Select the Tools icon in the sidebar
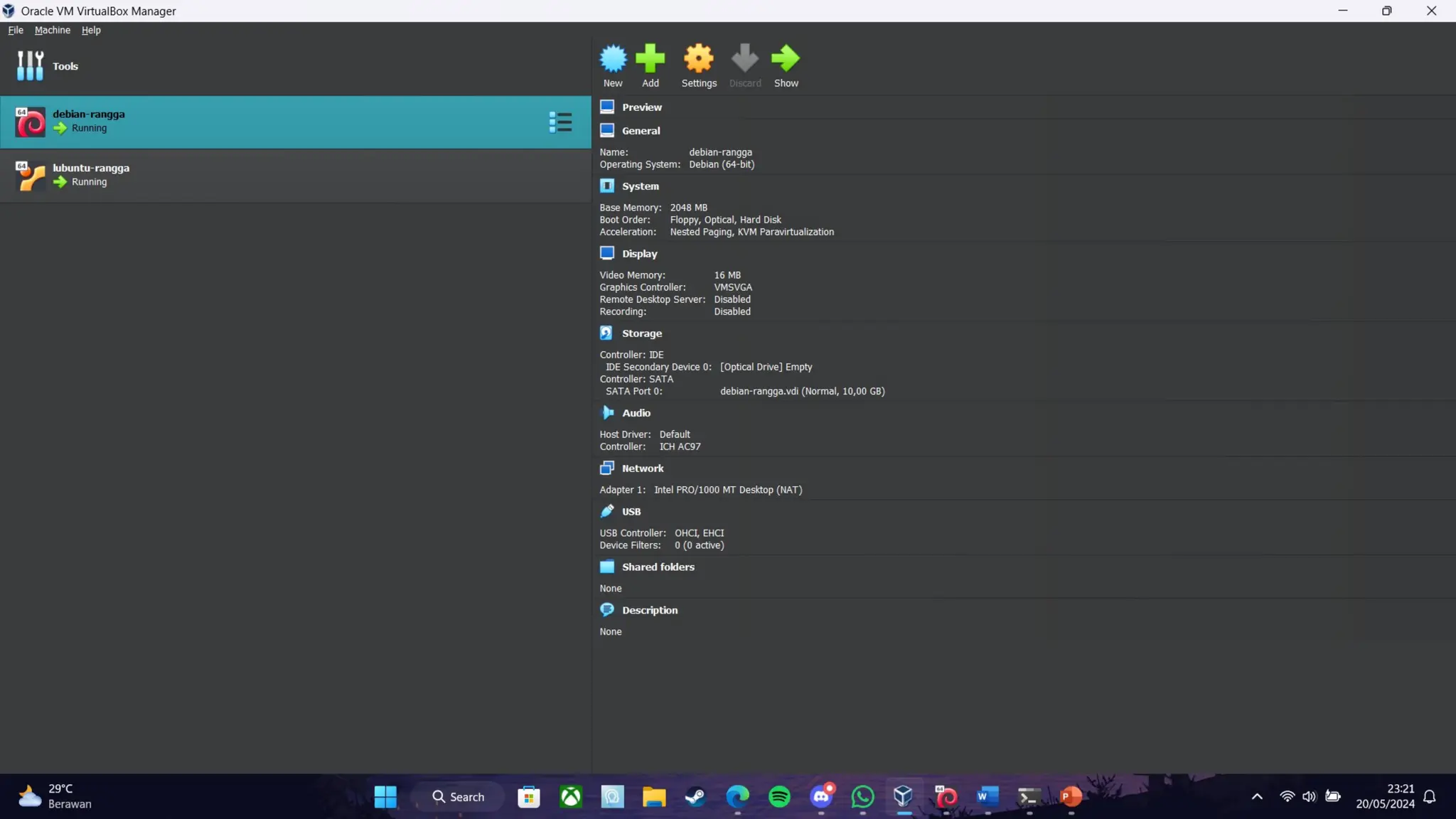The image size is (1456, 819). point(30,66)
